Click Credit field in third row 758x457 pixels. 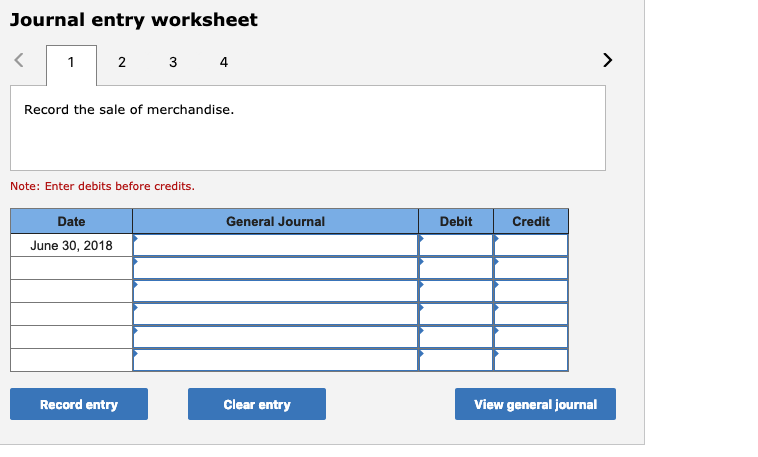coord(531,291)
